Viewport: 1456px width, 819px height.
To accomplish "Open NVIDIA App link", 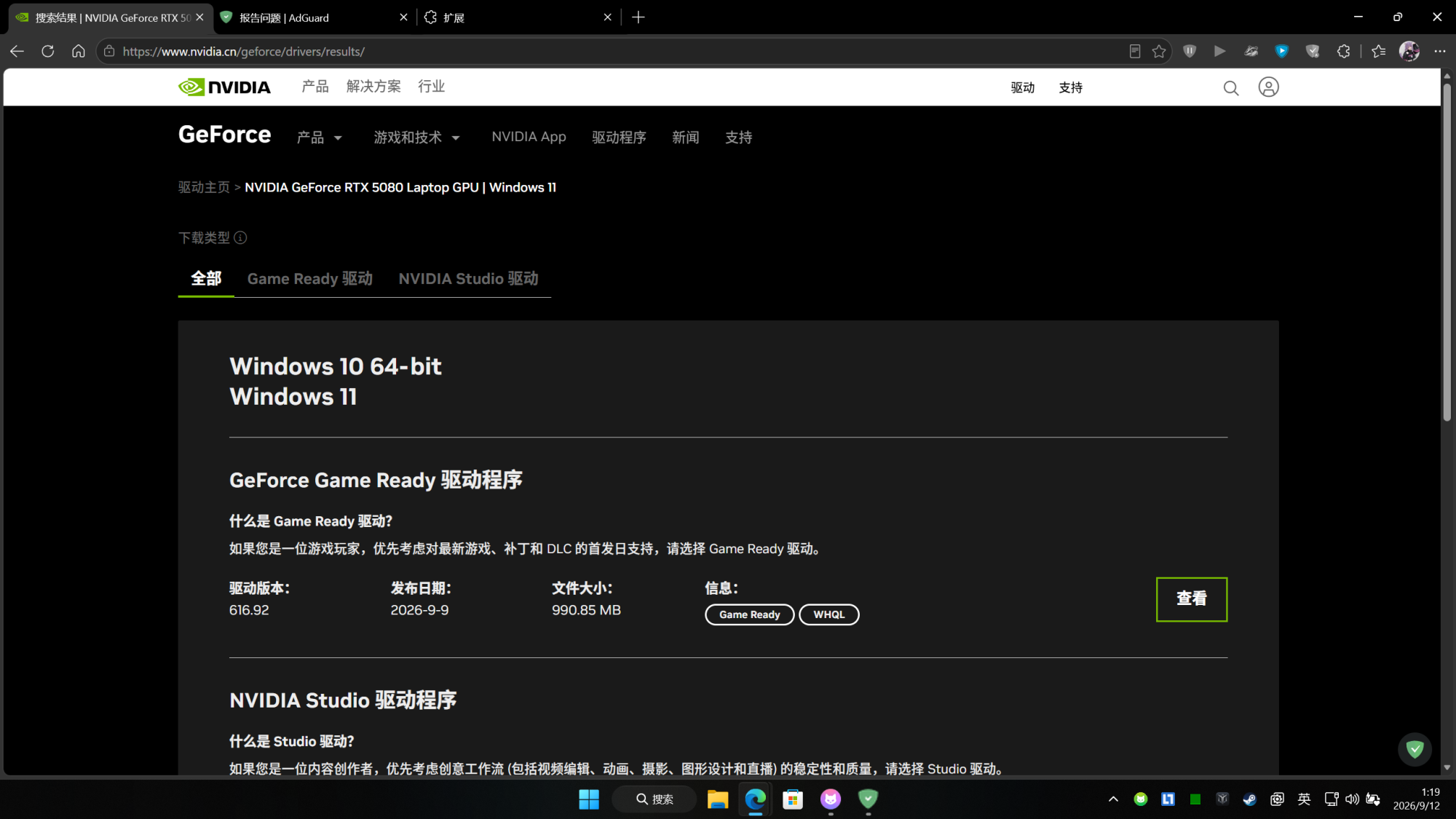I will (529, 137).
